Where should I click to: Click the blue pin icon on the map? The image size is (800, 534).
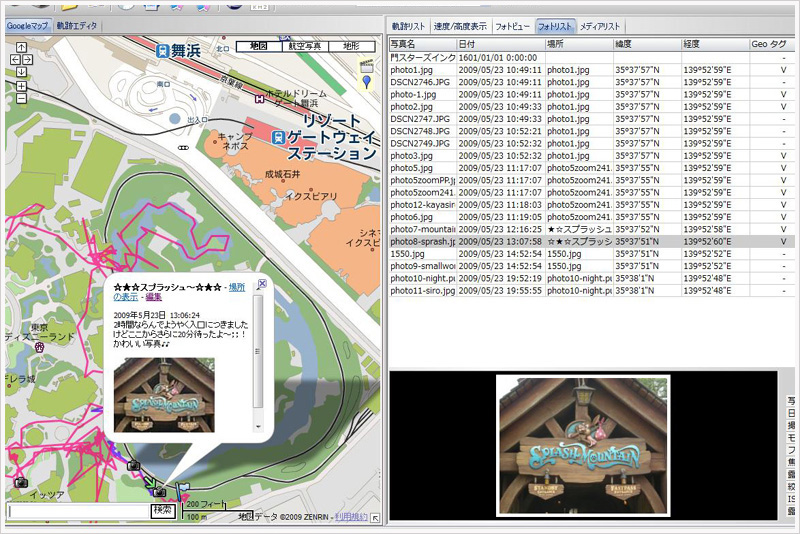coord(366,82)
